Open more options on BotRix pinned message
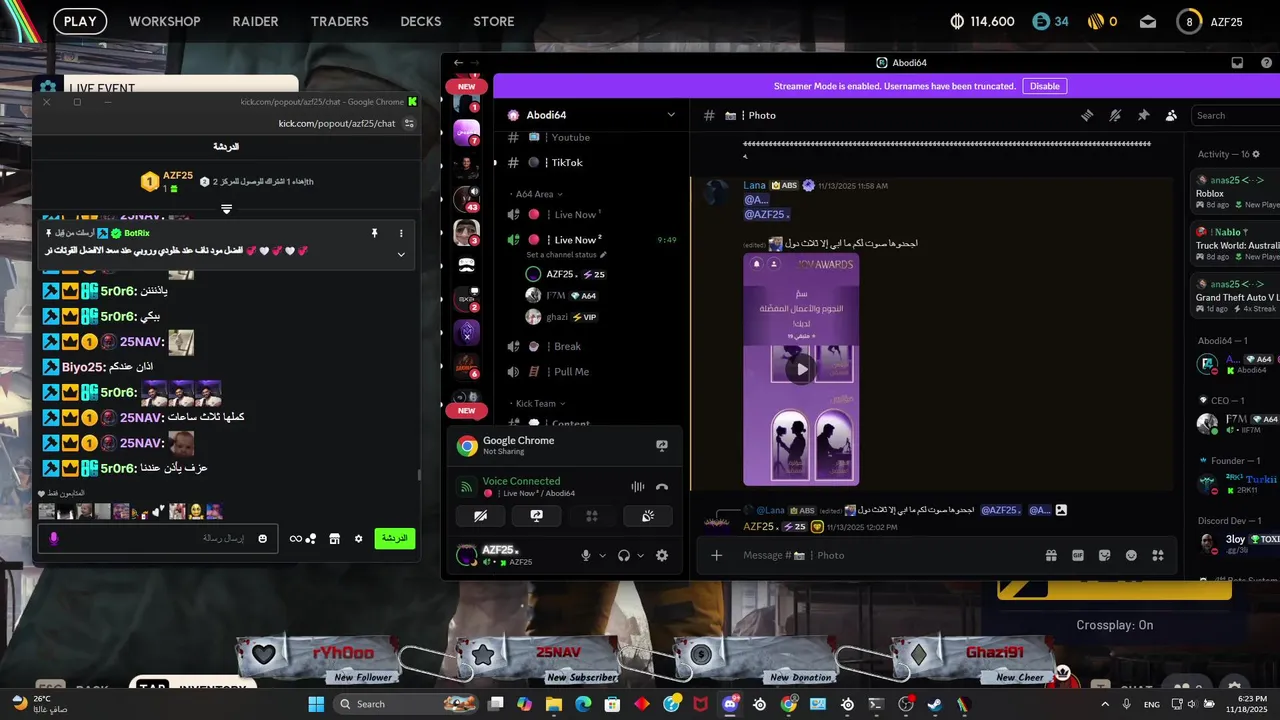 tap(401, 233)
